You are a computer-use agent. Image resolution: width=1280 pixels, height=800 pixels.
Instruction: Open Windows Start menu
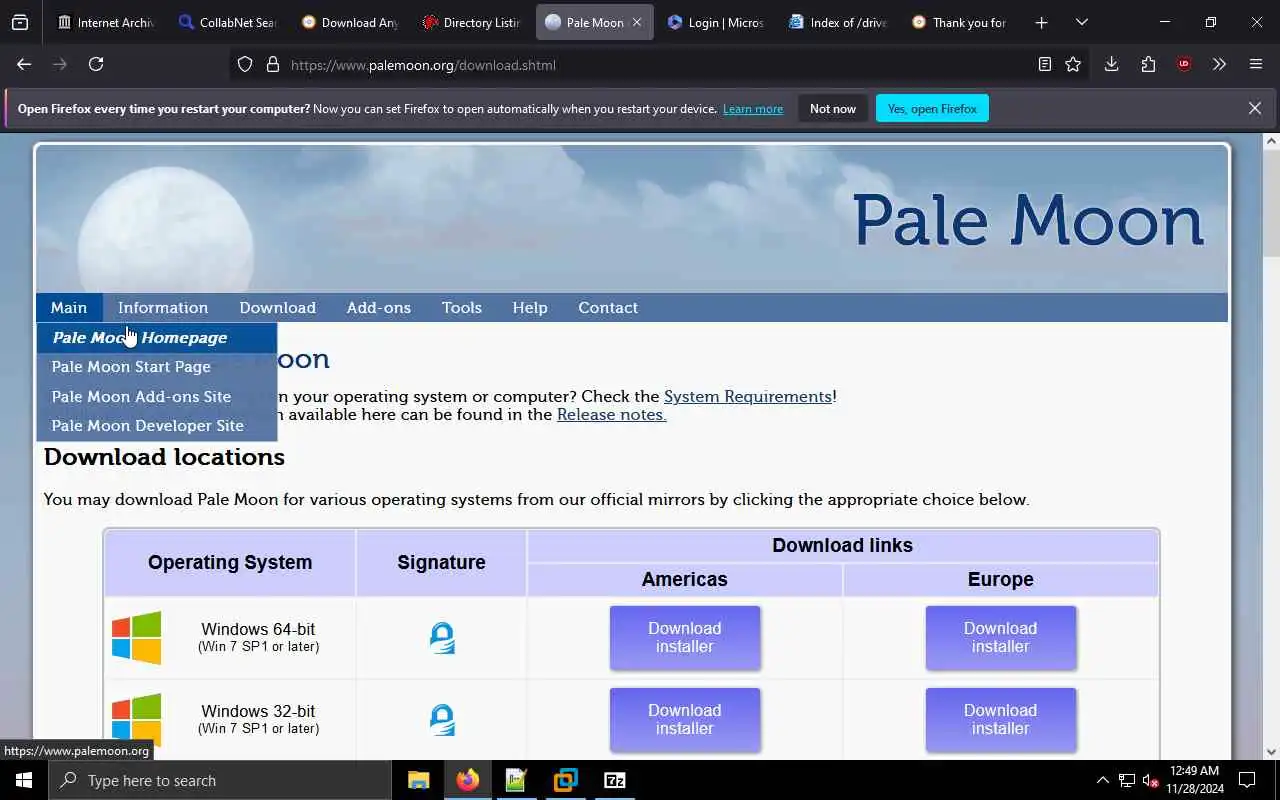point(24,780)
